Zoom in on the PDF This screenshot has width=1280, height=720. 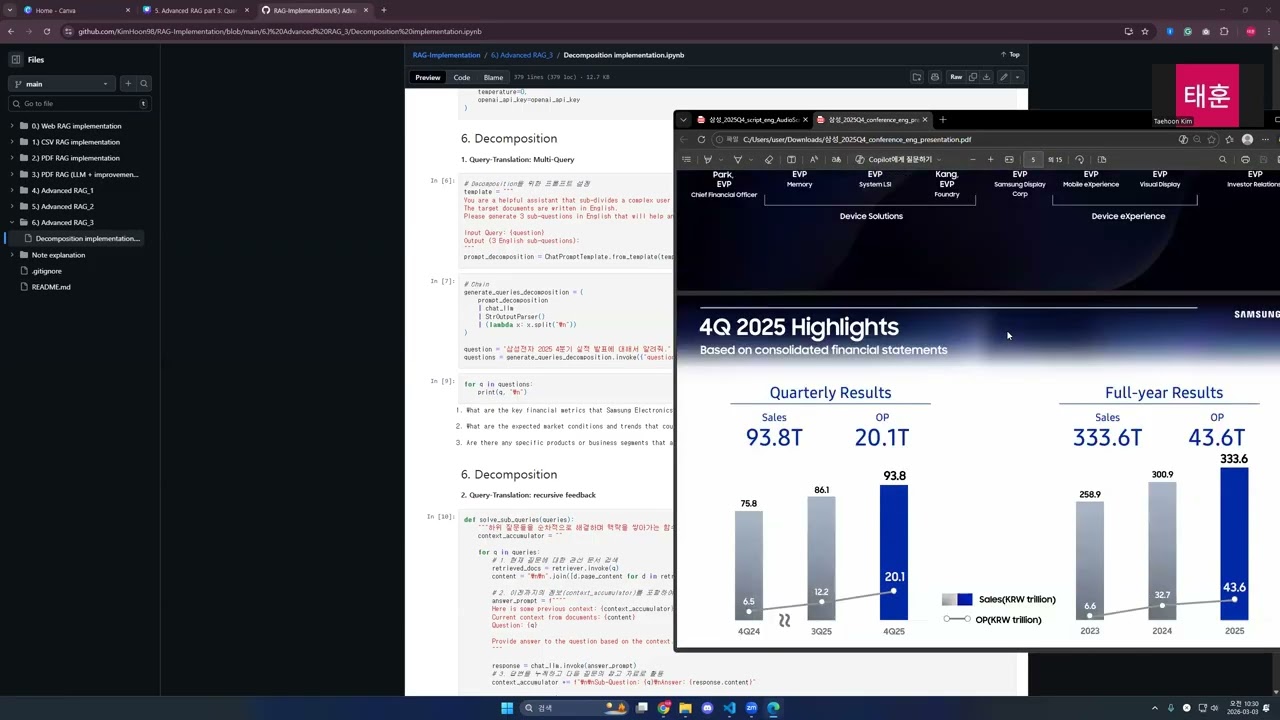[x=990, y=160]
